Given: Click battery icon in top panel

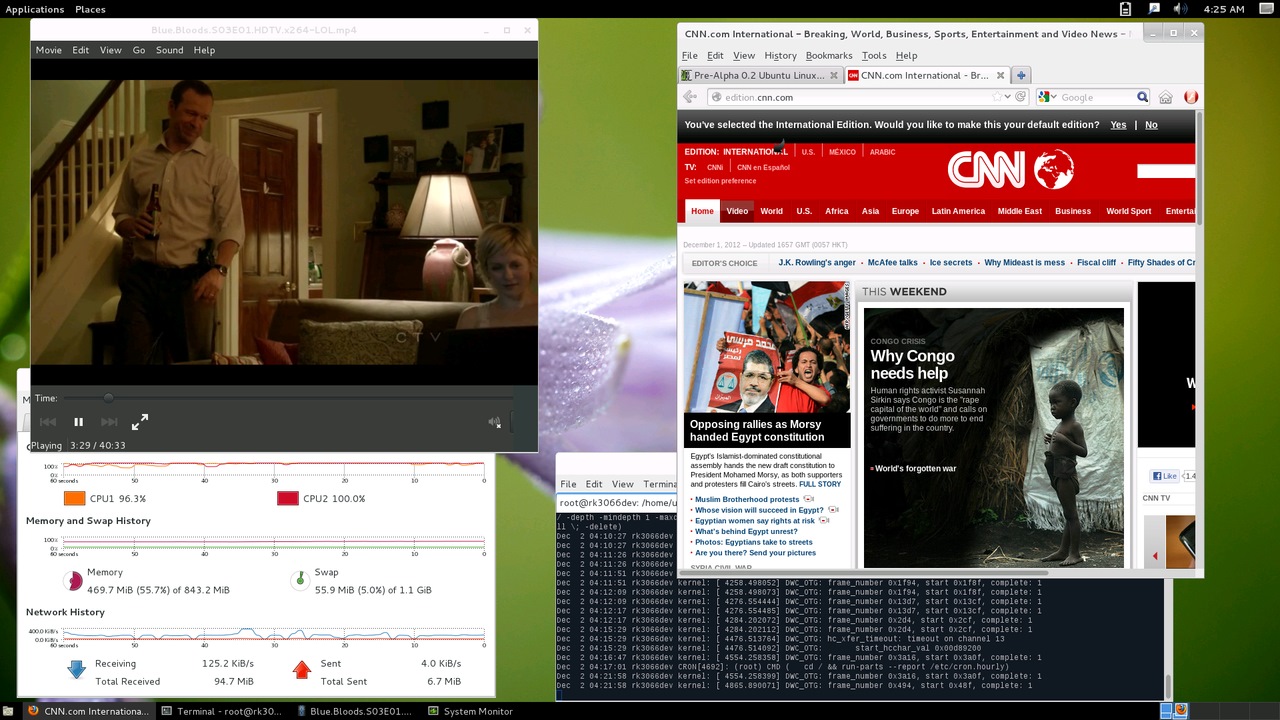Looking at the screenshot, I should point(1125,9).
